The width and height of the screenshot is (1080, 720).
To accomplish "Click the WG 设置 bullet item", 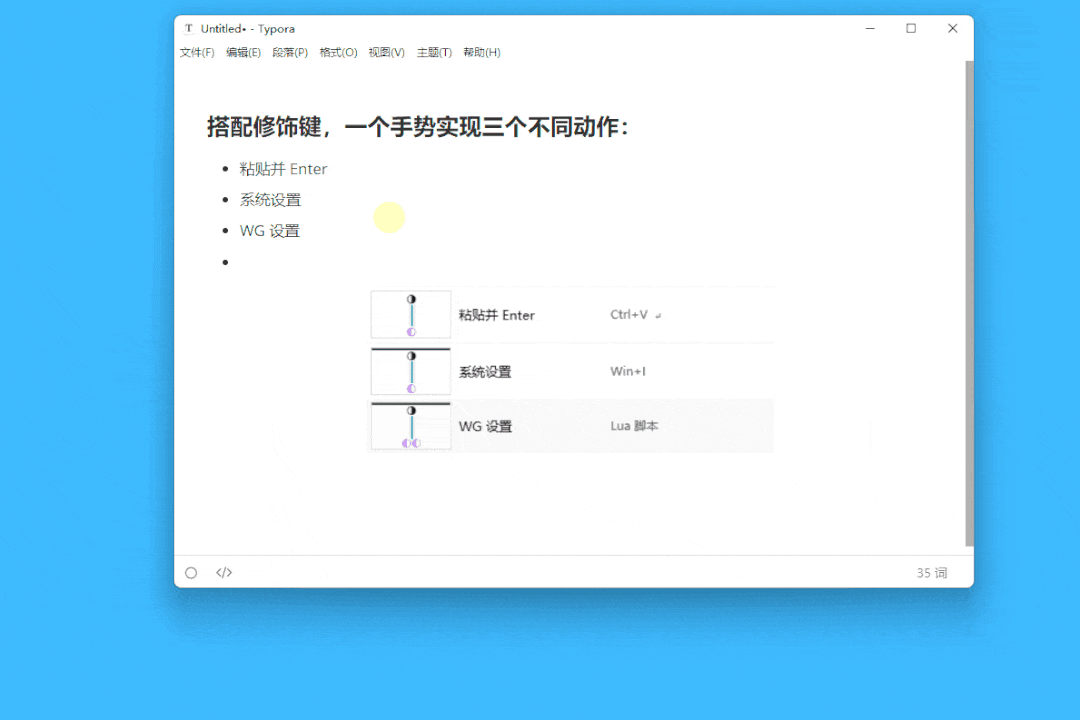I will (x=269, y=231).
